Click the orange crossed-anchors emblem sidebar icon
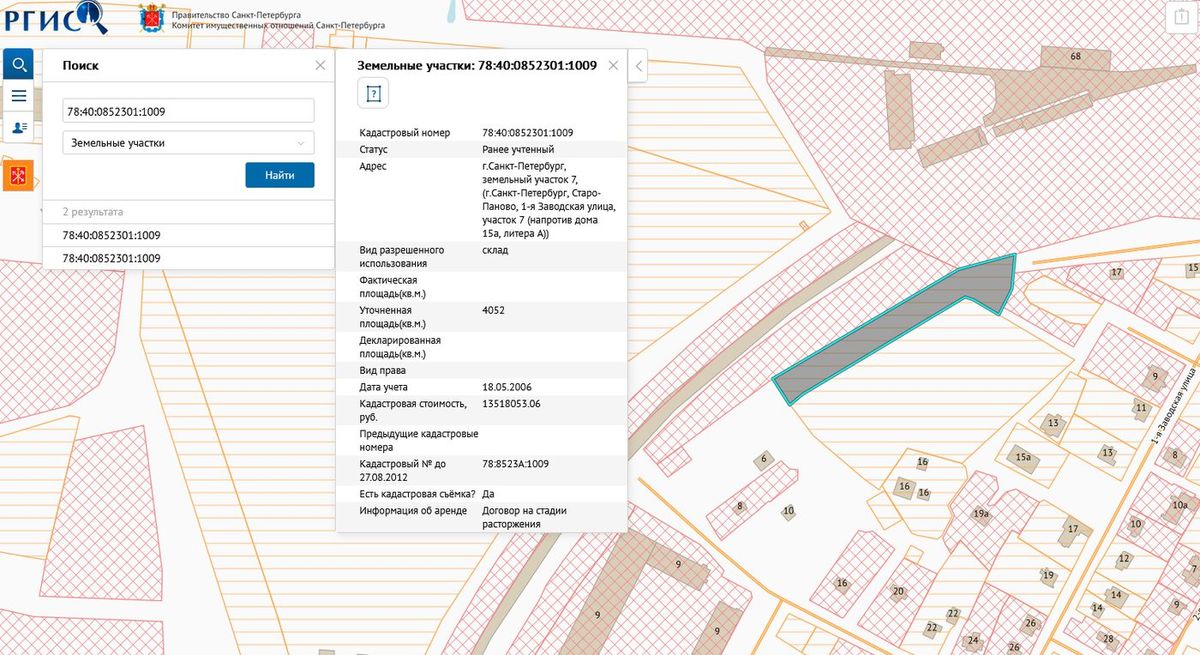1200x655 pixels. [x=18, y=175]
